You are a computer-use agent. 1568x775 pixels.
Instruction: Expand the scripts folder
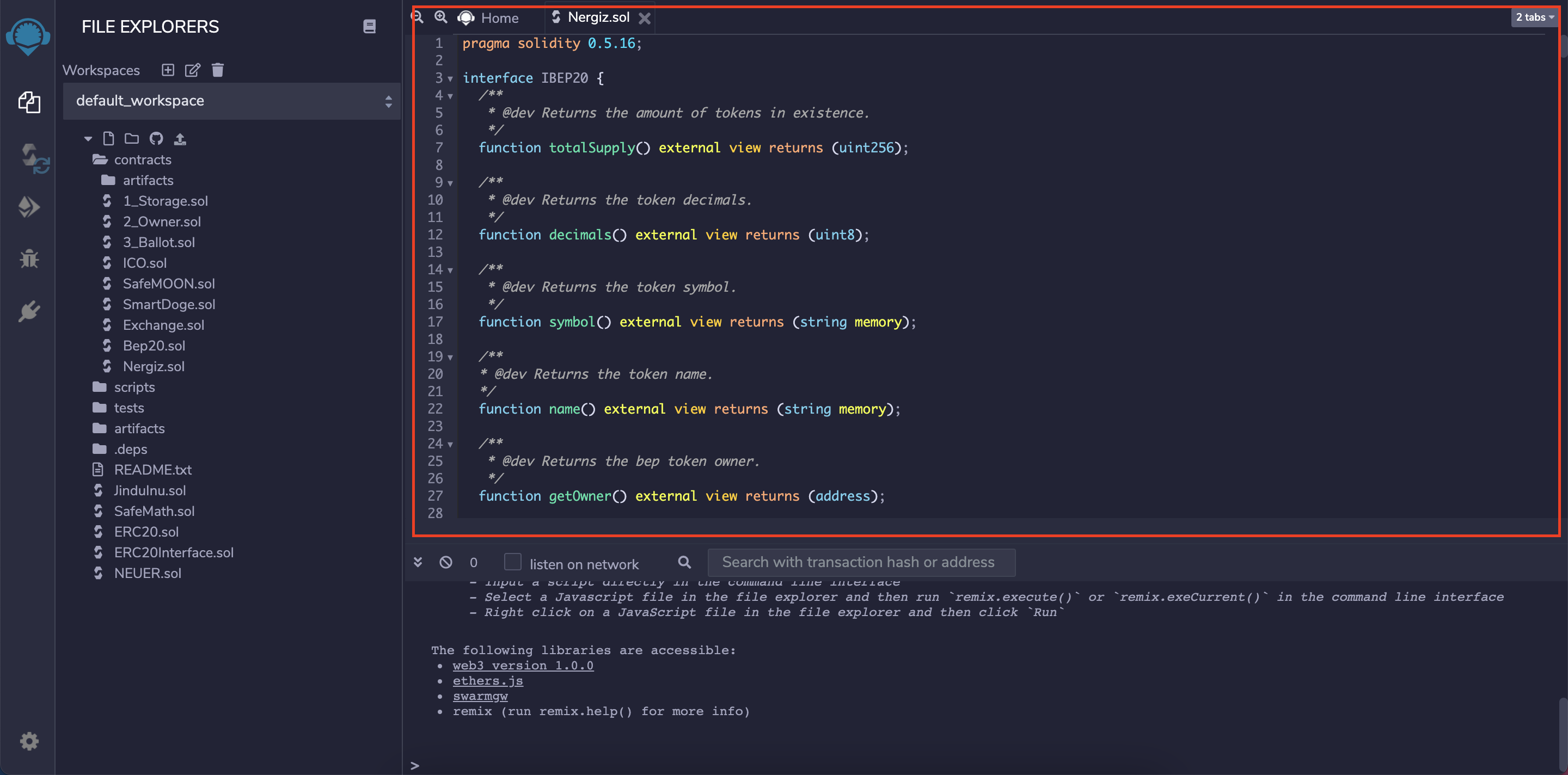pyautogui.click(x=124, y=387)
